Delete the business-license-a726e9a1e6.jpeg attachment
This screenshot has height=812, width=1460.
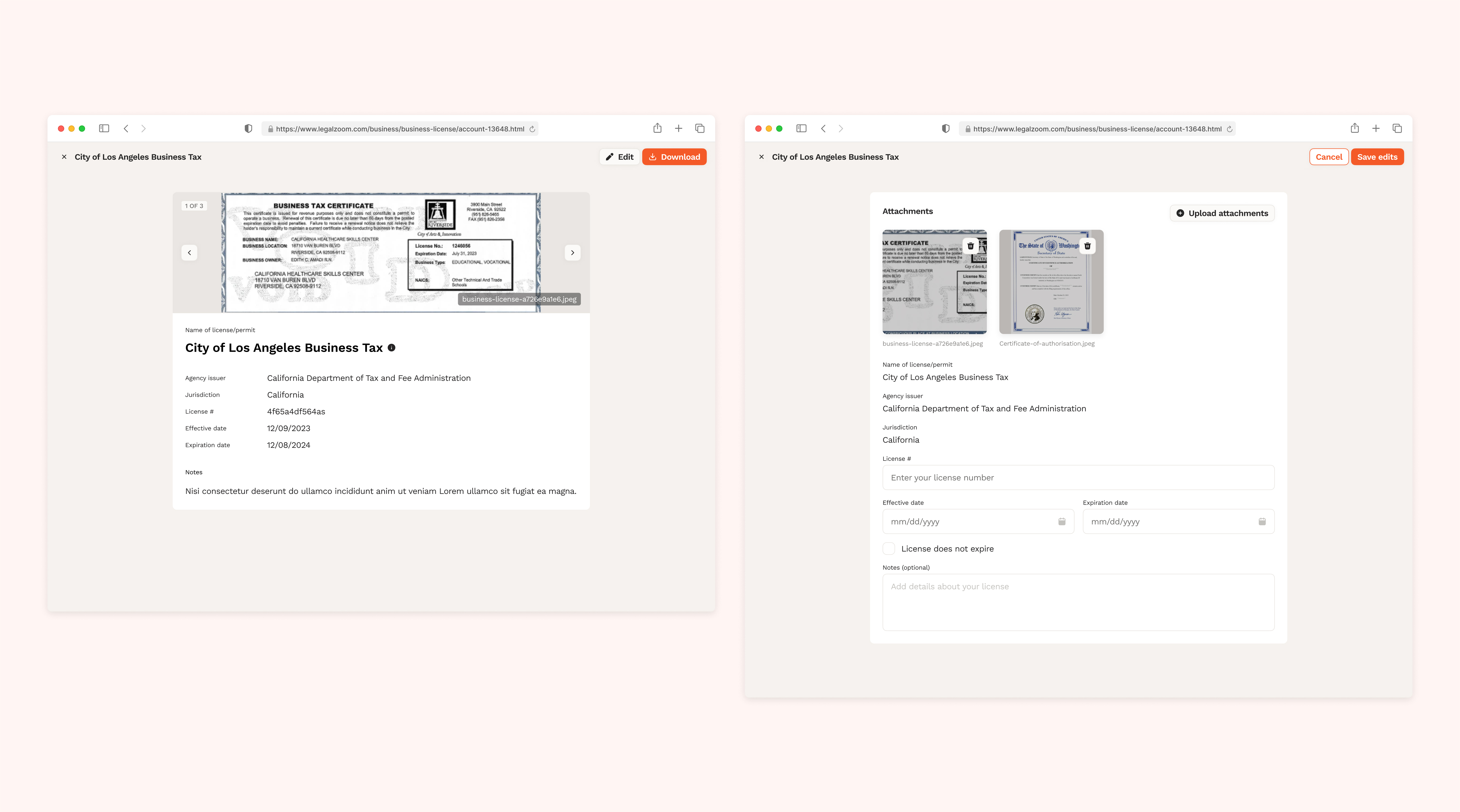(970, 246)
